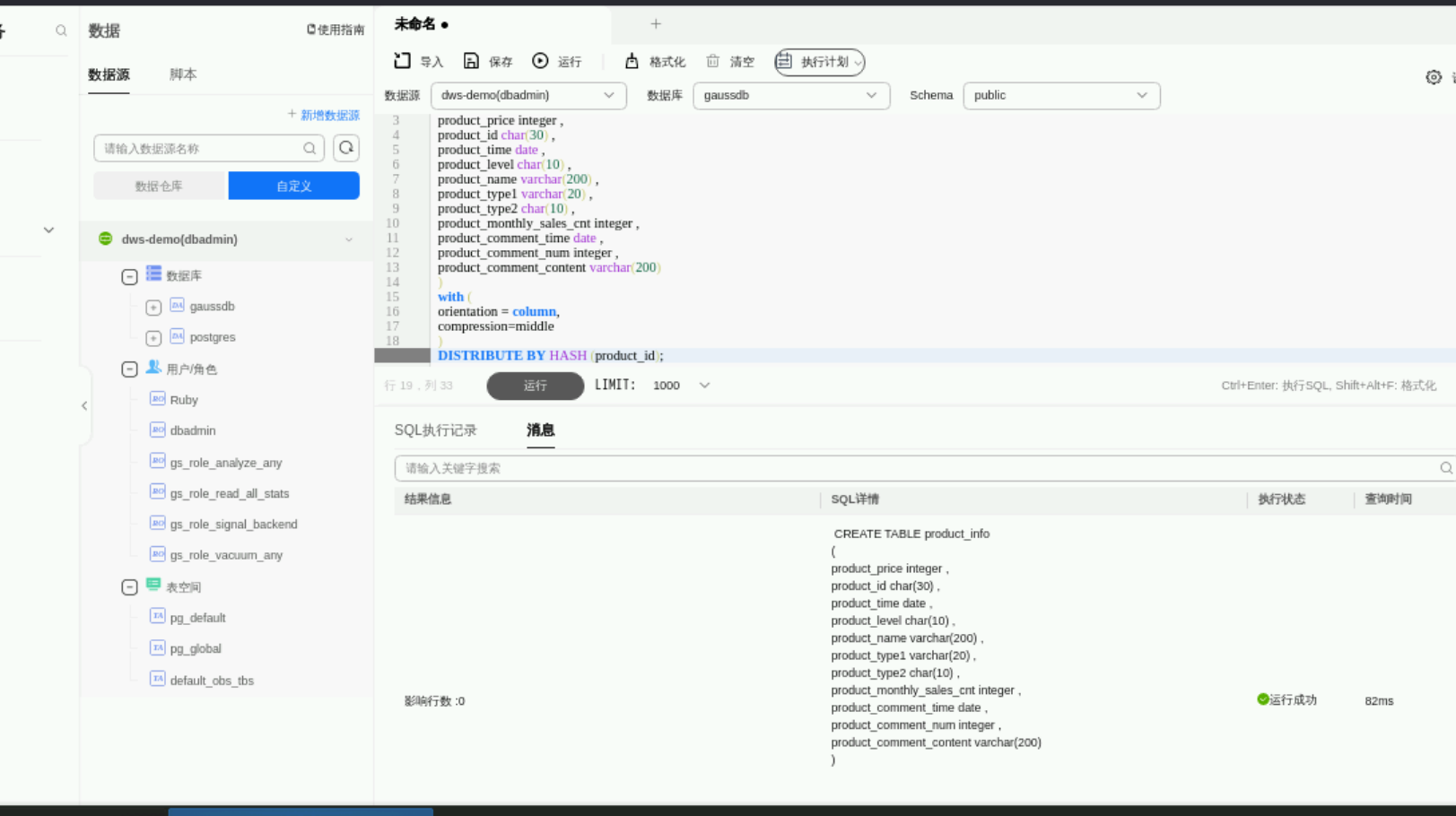Click the 新增数据源 link

click(x=324, y=115)
